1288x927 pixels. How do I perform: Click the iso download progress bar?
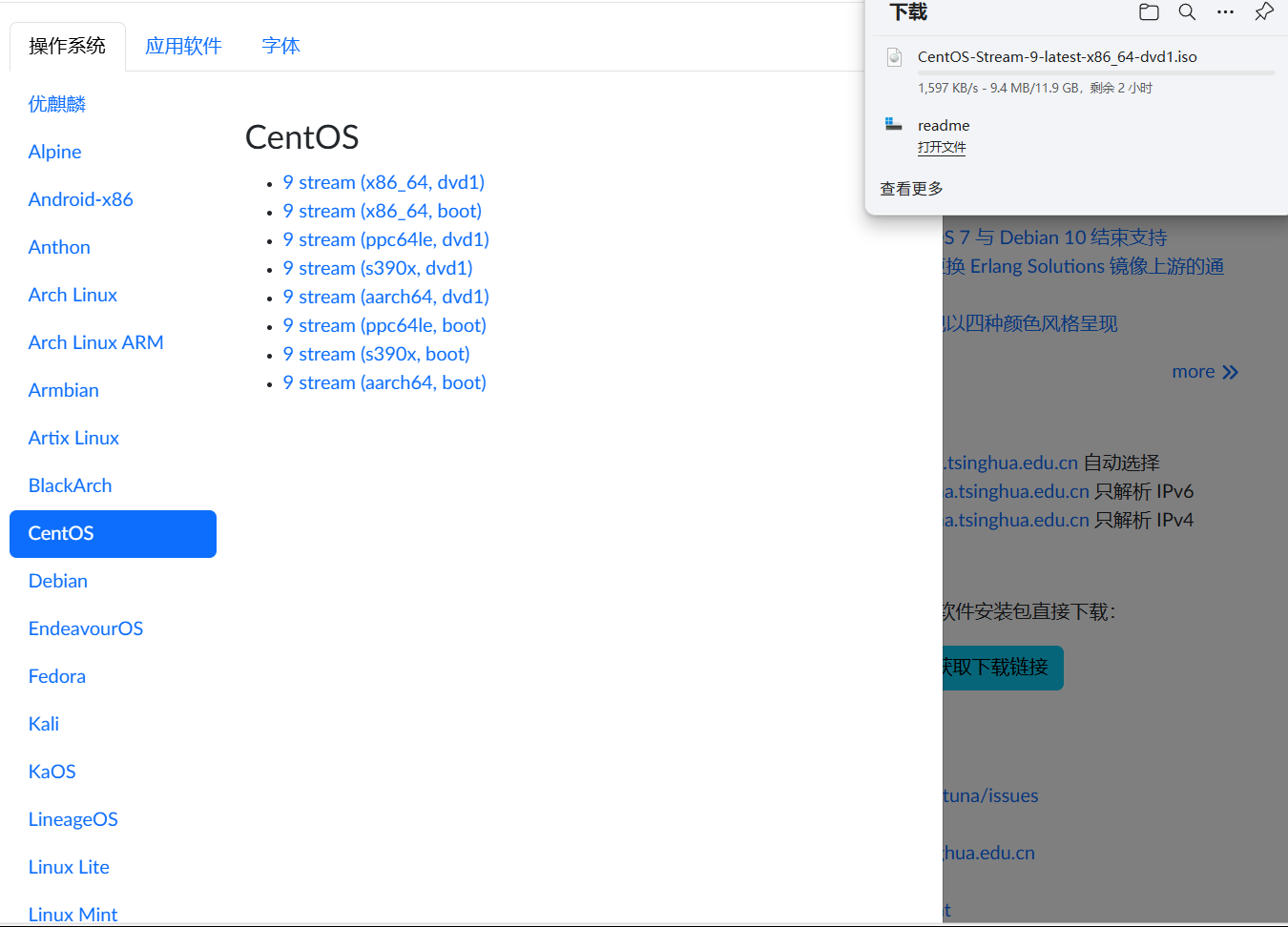[x=1096, y=72]
